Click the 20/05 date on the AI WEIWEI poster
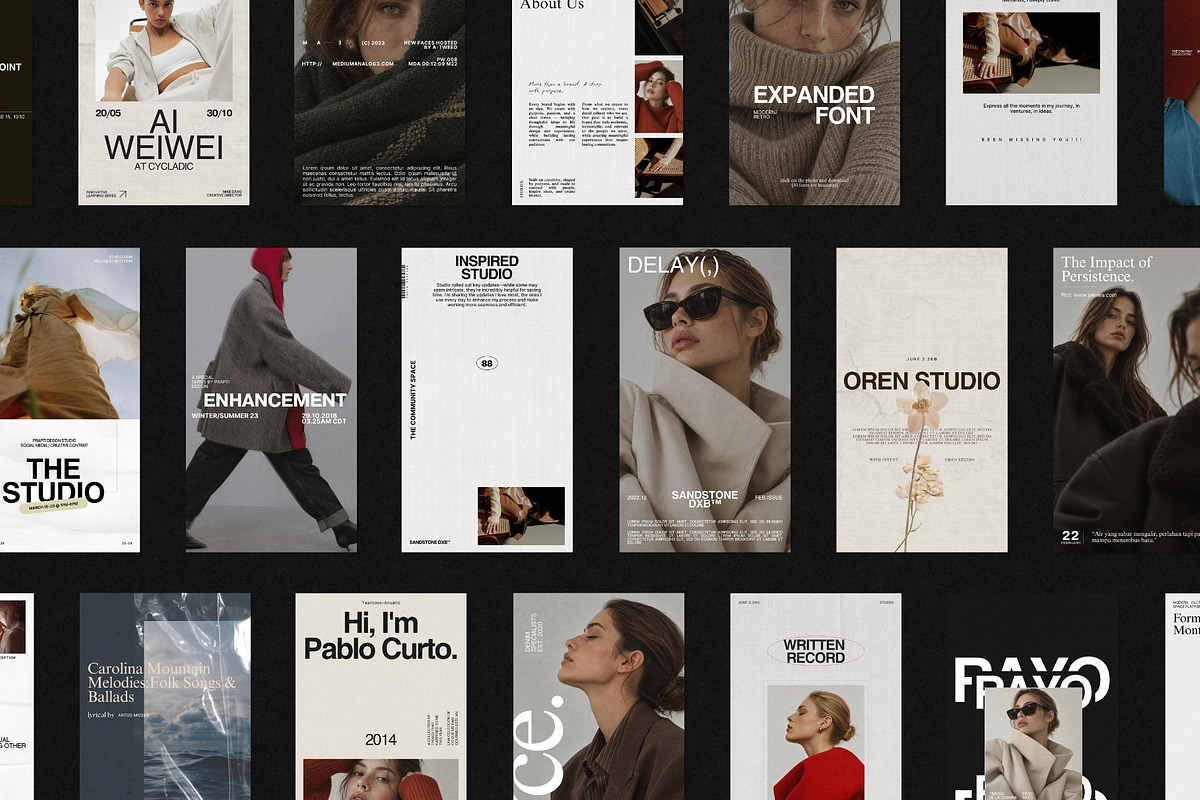The image size is (1200, 800). [109, 113]
